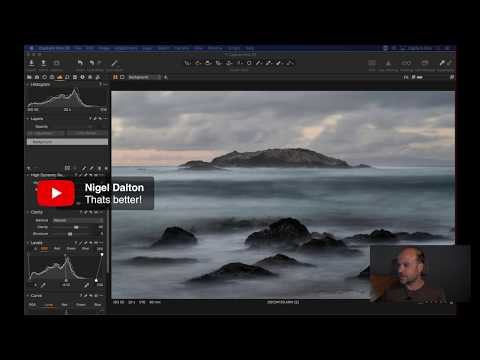The width and height of the screenshot is (480, 360).
Task: Click the Import images toolbar icon
Action: click(x=31, y=63)
